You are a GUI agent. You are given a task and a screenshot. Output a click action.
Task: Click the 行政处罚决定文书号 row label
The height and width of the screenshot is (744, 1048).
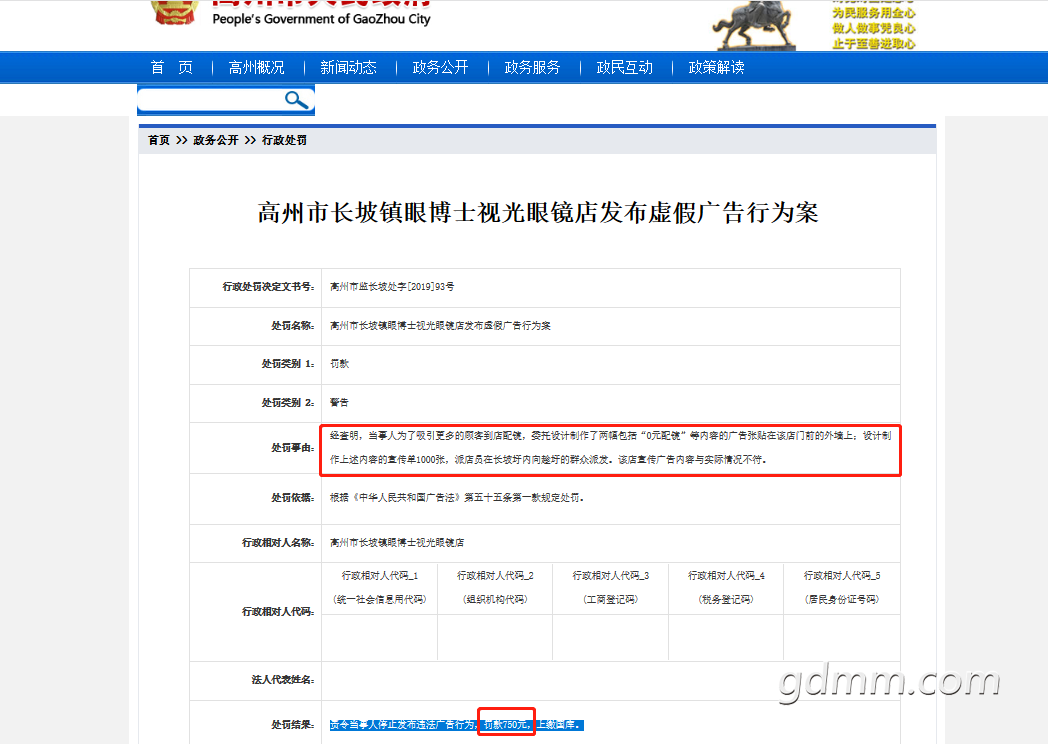[268, 287]
